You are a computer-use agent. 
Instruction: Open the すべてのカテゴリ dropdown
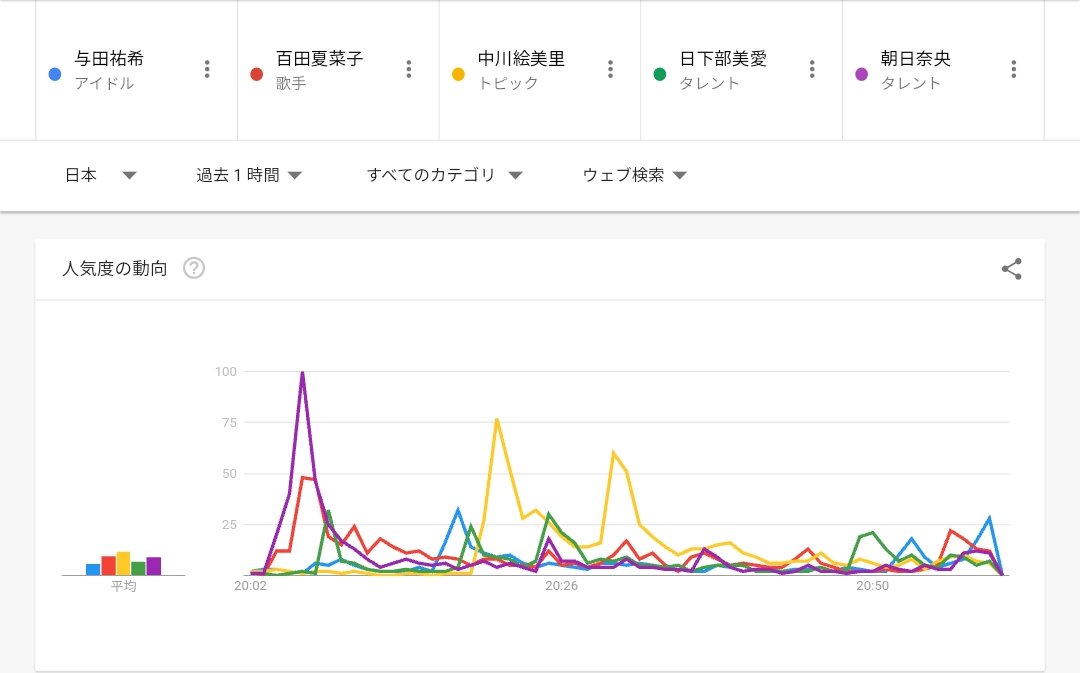click(444, 175)
